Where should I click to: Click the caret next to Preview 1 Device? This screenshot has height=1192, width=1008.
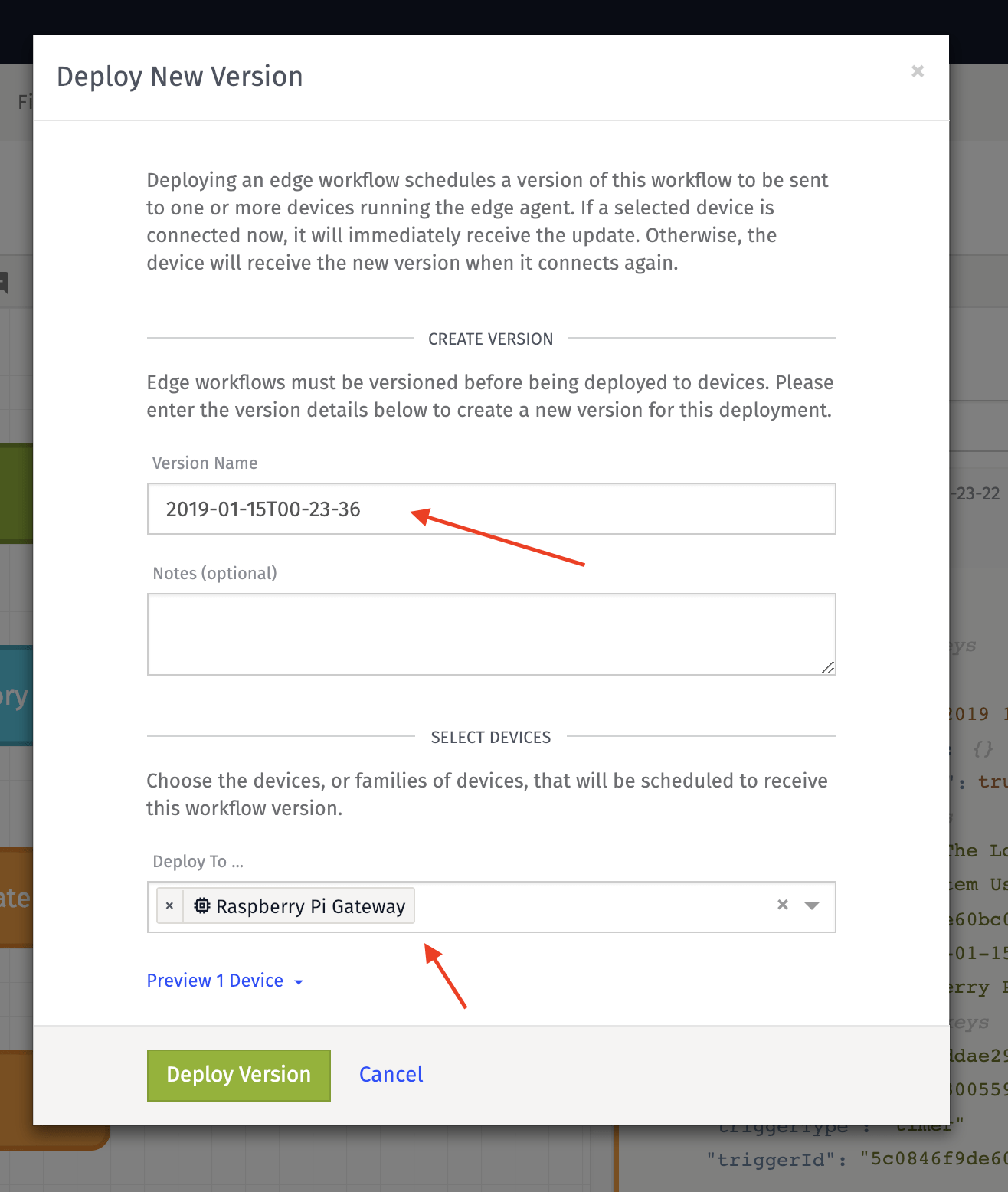299,982
